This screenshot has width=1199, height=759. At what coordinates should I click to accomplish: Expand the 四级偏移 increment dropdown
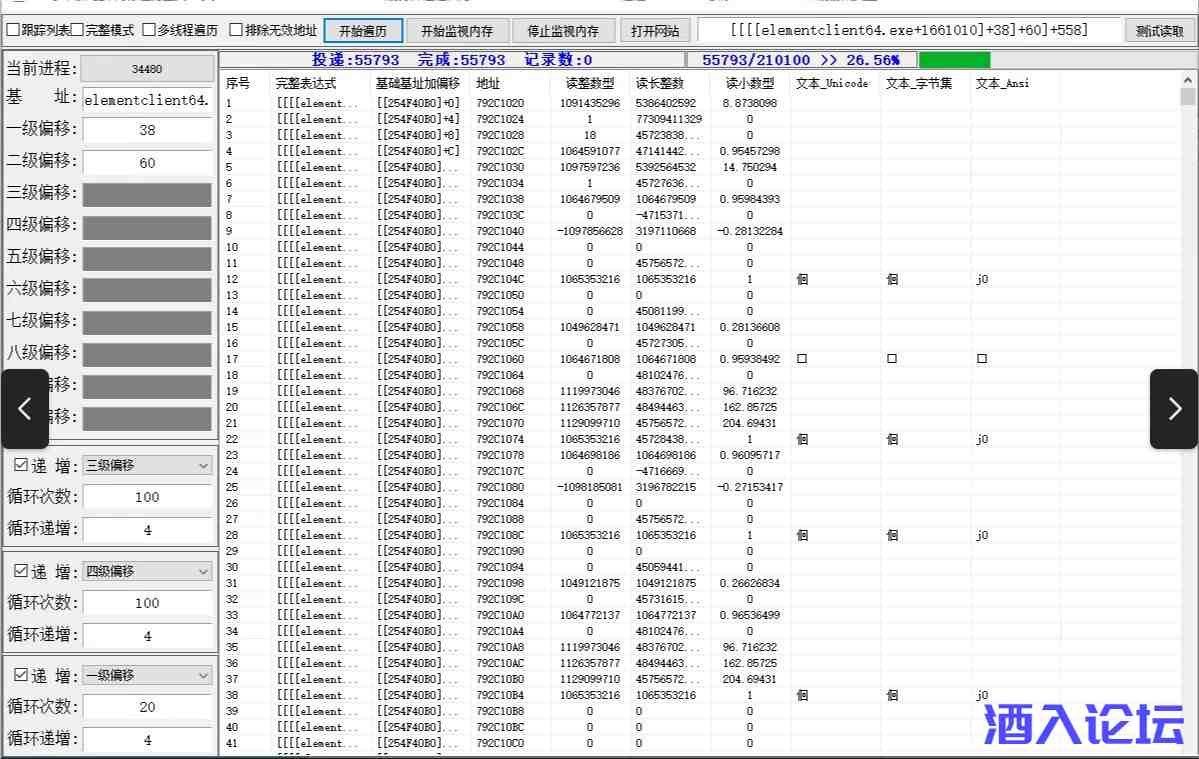[x=147, y=571]
